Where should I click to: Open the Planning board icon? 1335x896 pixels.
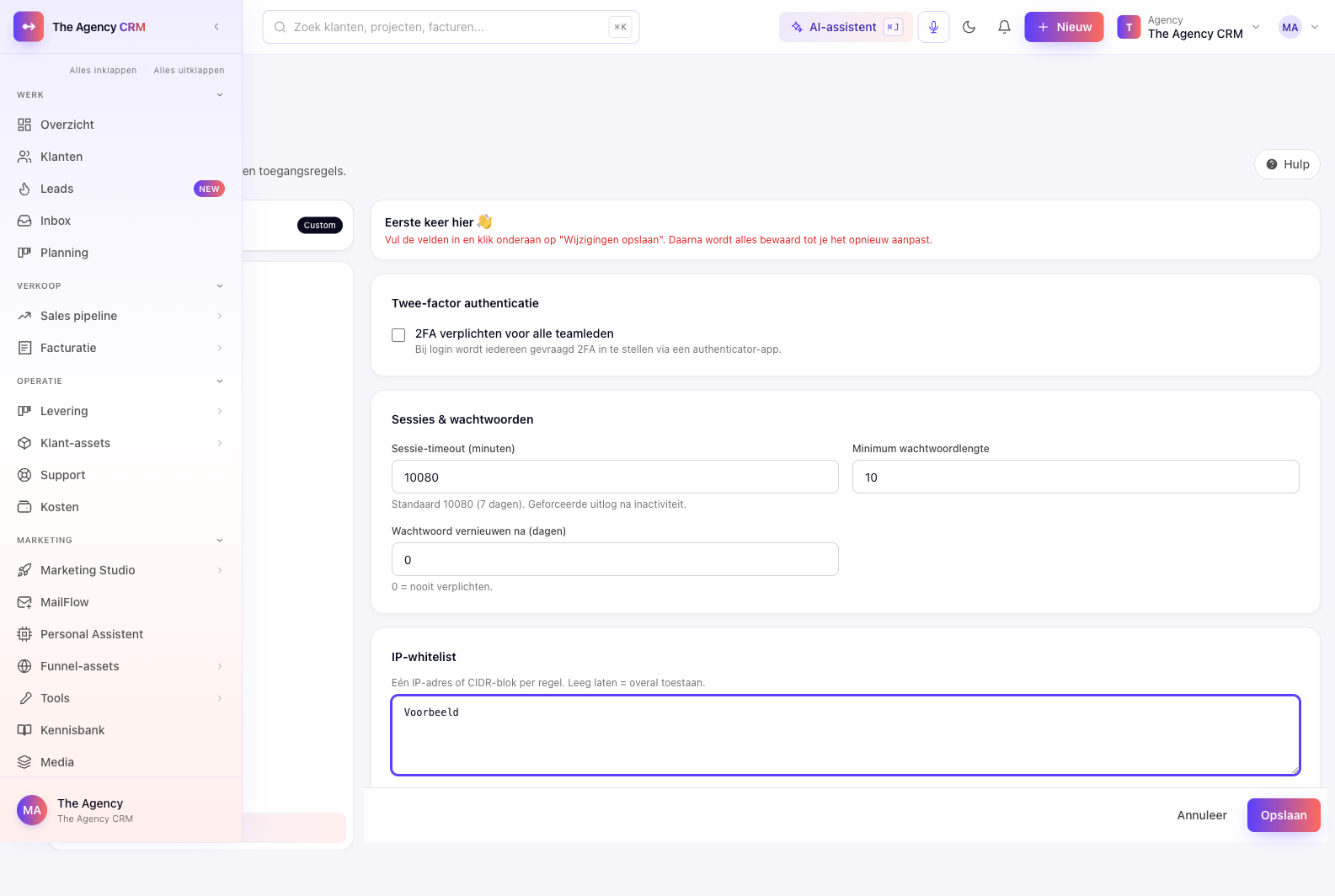coord(24,253)
